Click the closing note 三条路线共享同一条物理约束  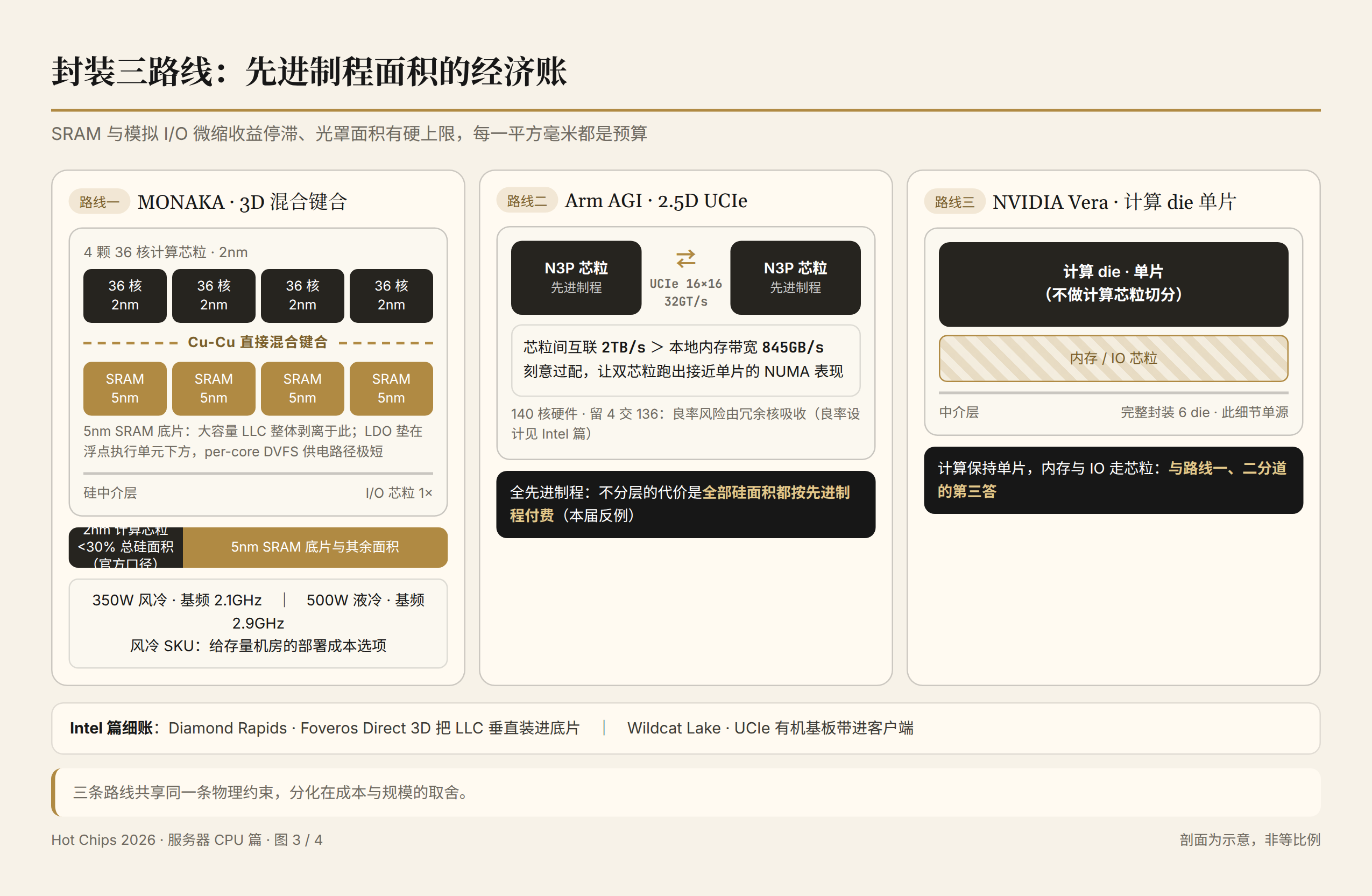coord(271,793)
